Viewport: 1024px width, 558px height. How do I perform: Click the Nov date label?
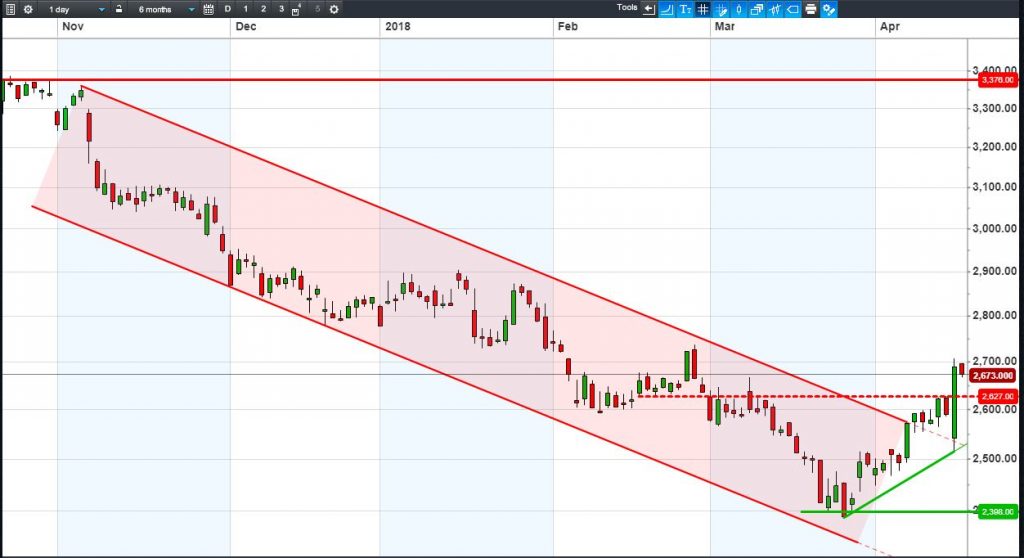(x=72, y=27)
